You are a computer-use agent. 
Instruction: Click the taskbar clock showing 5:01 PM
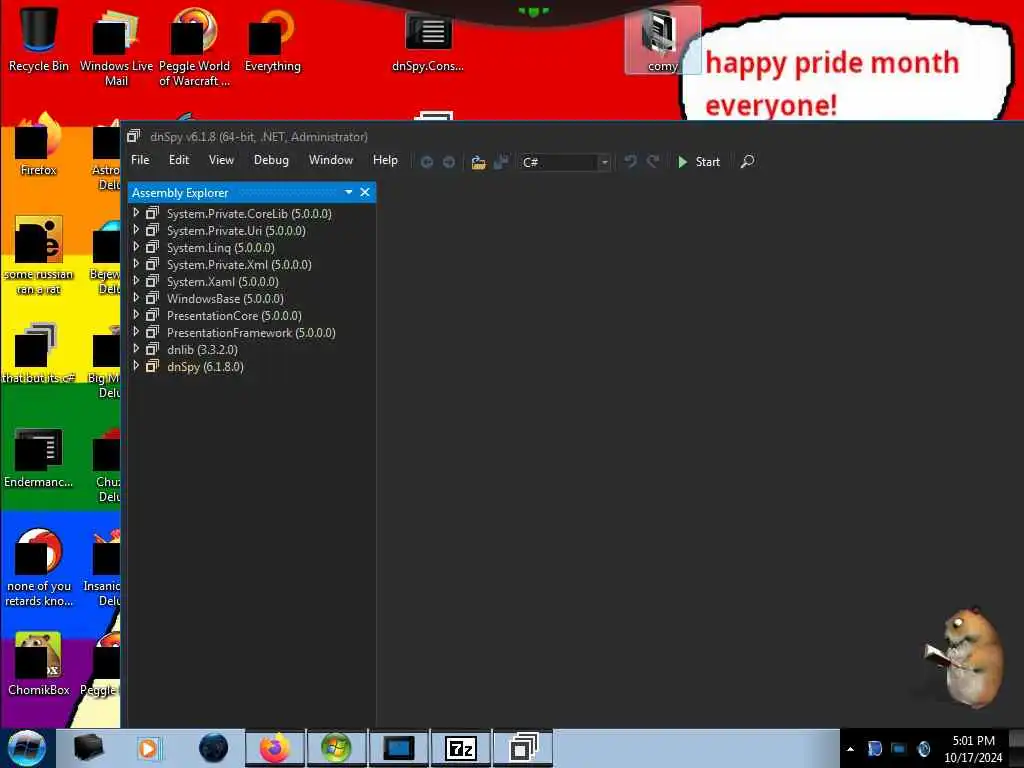point(973,749)
